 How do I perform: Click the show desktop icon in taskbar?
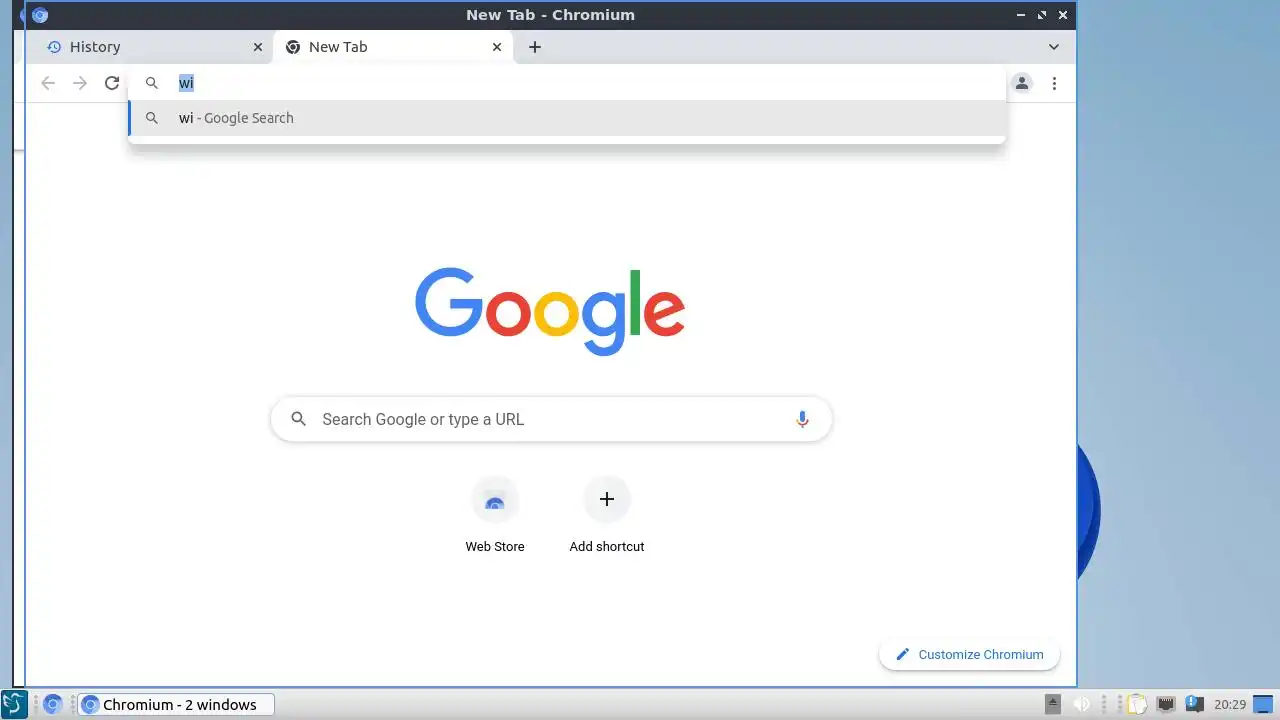point(1264,704)
